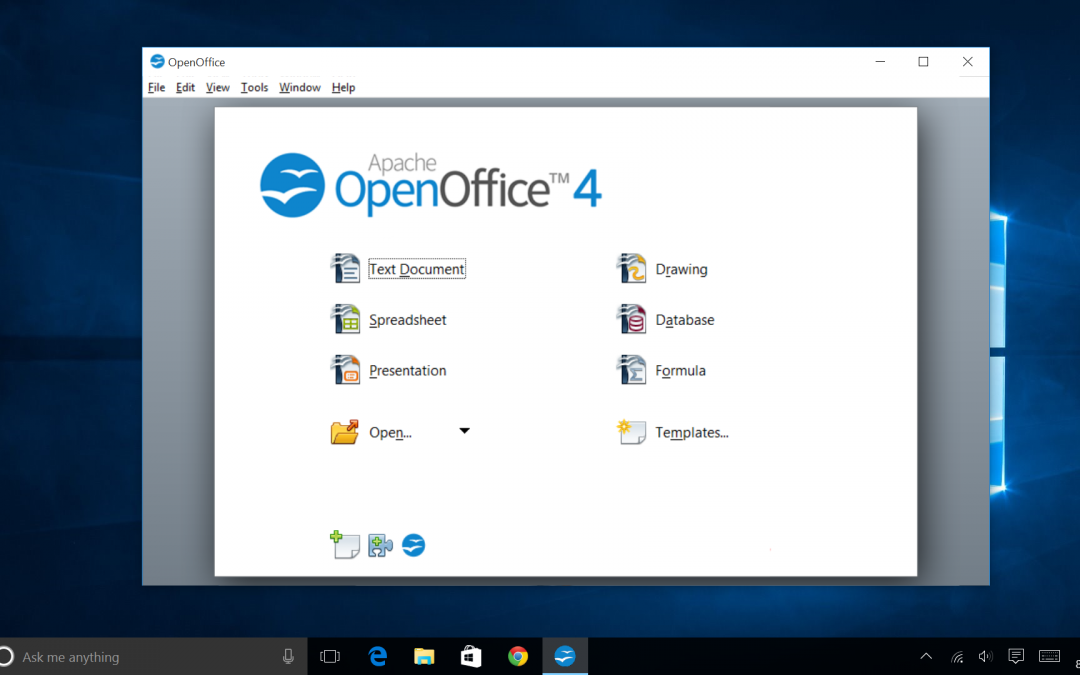Image resolution: width=1080 pixels, height=675 pixels.
Task: Create a new Text Document
Action: tap(417, 269)
